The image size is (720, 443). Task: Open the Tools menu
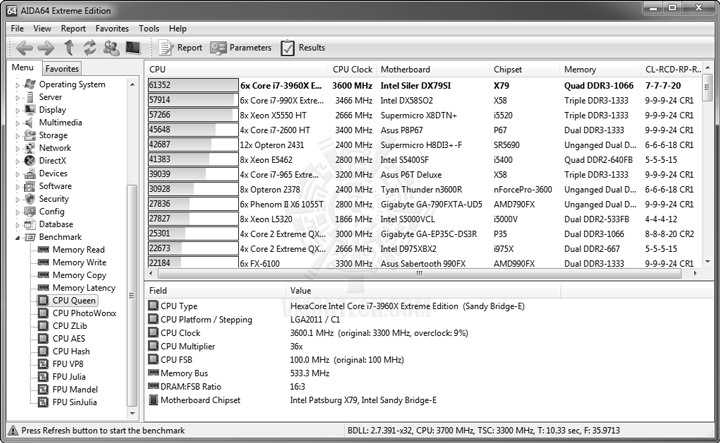(149, 28)
